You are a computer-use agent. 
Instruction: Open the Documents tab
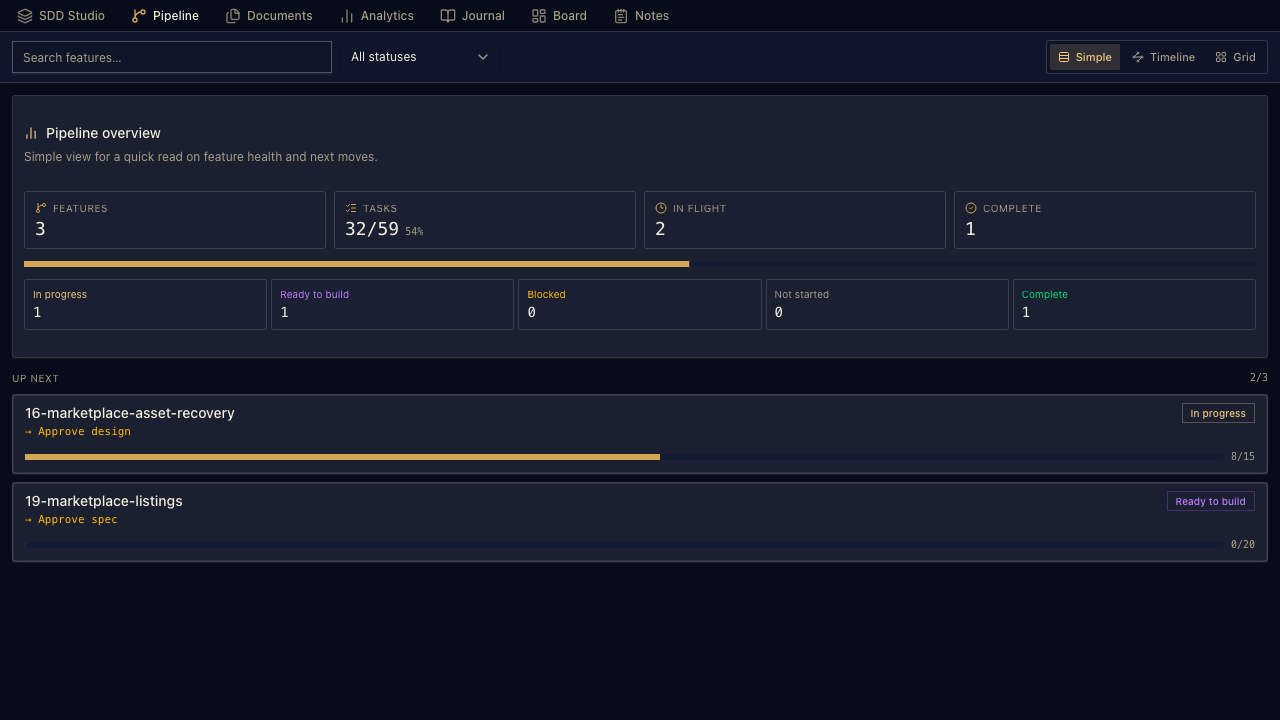(x=269, y=16)
